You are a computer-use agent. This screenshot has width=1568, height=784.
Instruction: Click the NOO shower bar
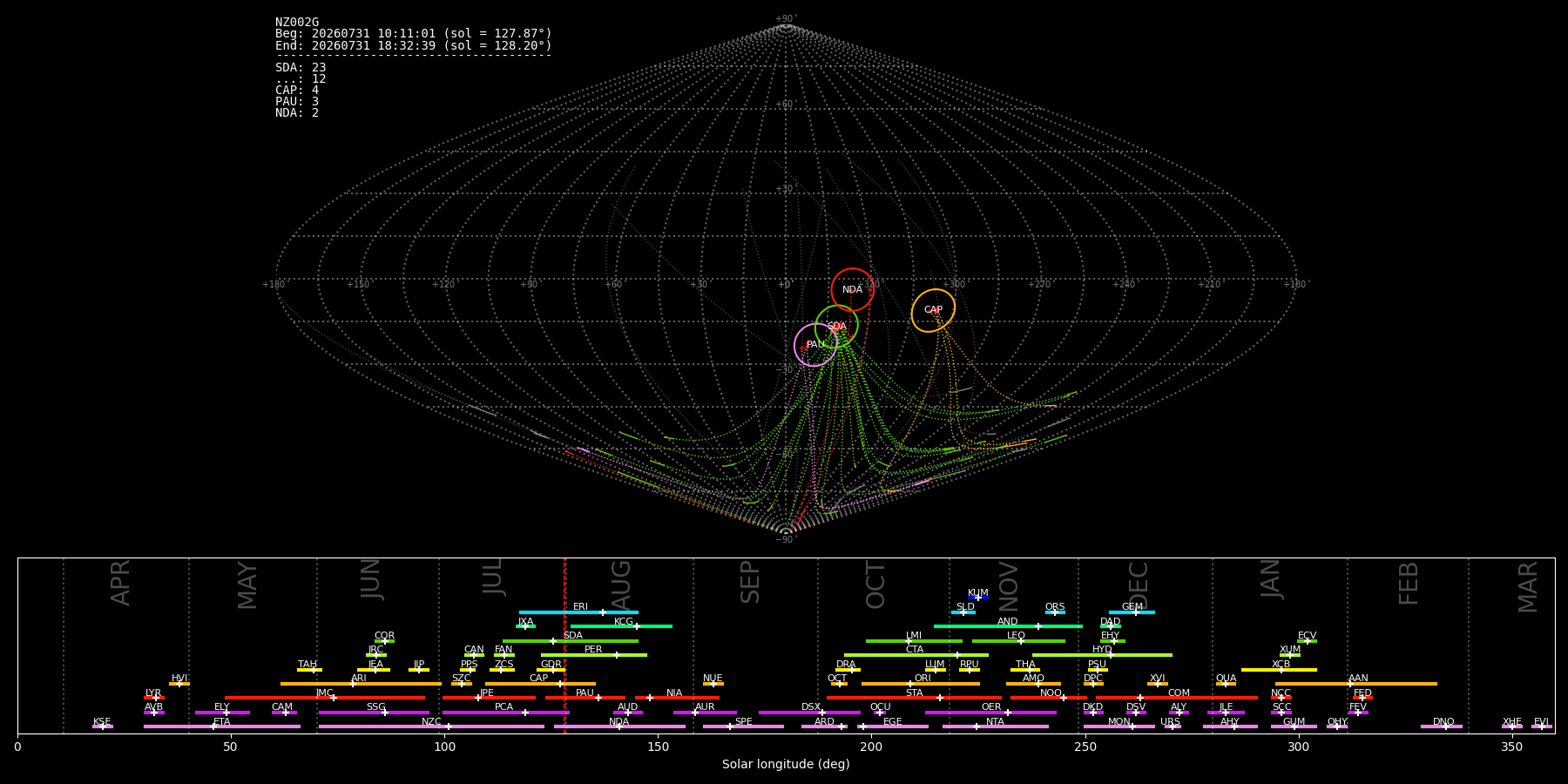(1049, 698)
